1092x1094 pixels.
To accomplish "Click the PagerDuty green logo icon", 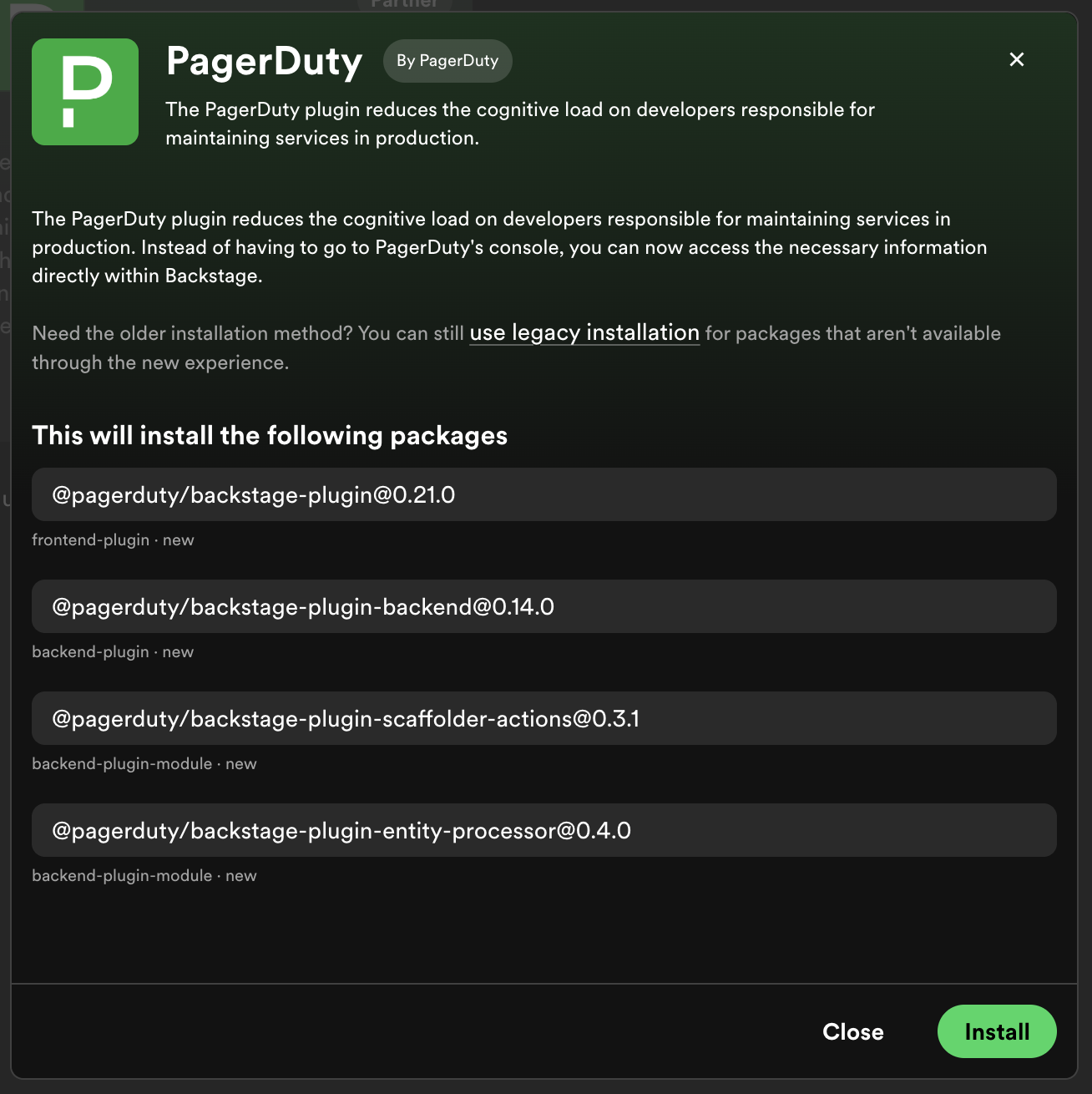I will [x=85, y=92].
